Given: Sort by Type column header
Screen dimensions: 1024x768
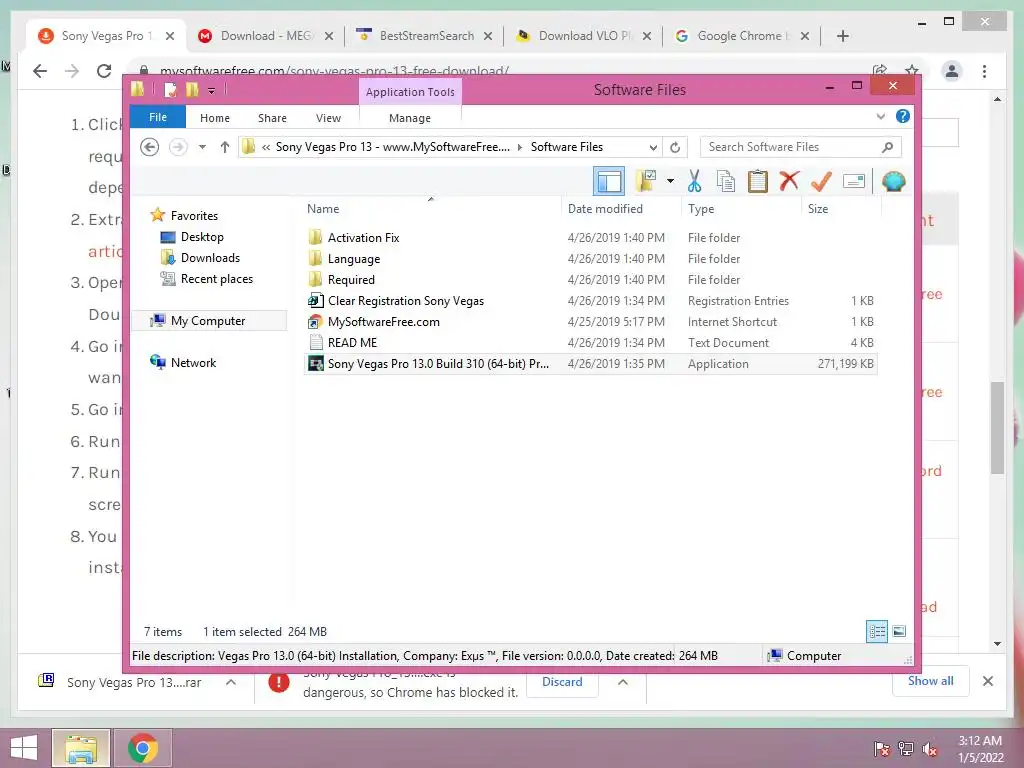Looking at the screenshot, I should (741, 209).
